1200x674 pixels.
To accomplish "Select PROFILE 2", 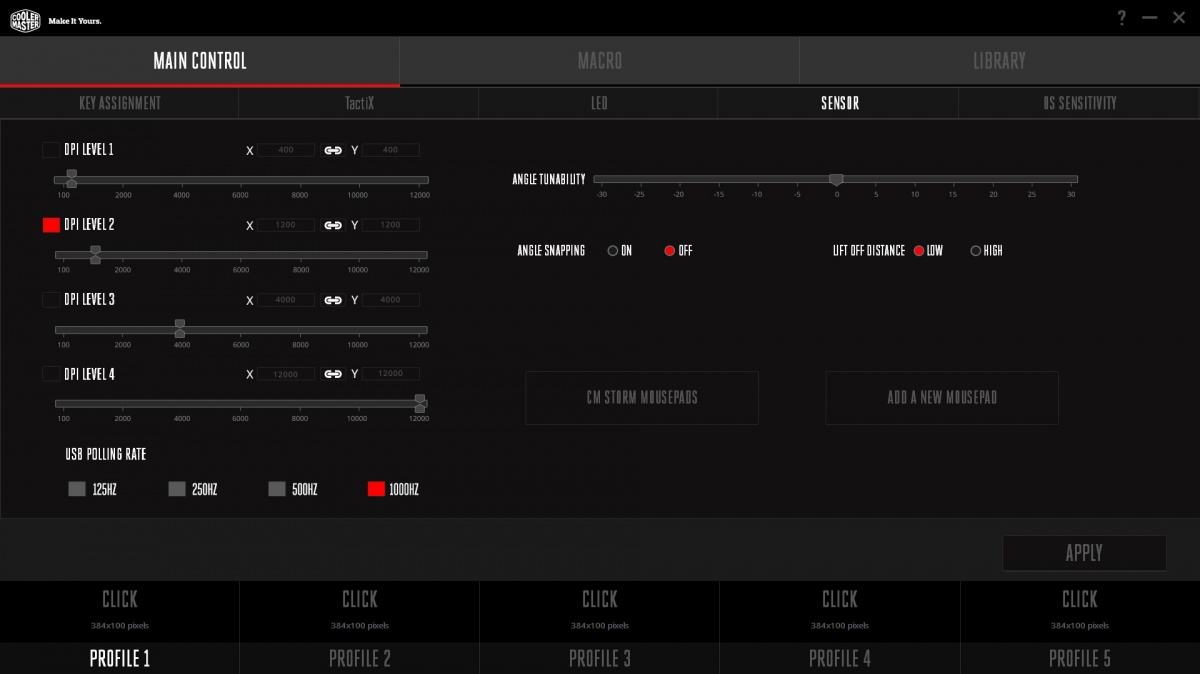I will tap(360, 658).
